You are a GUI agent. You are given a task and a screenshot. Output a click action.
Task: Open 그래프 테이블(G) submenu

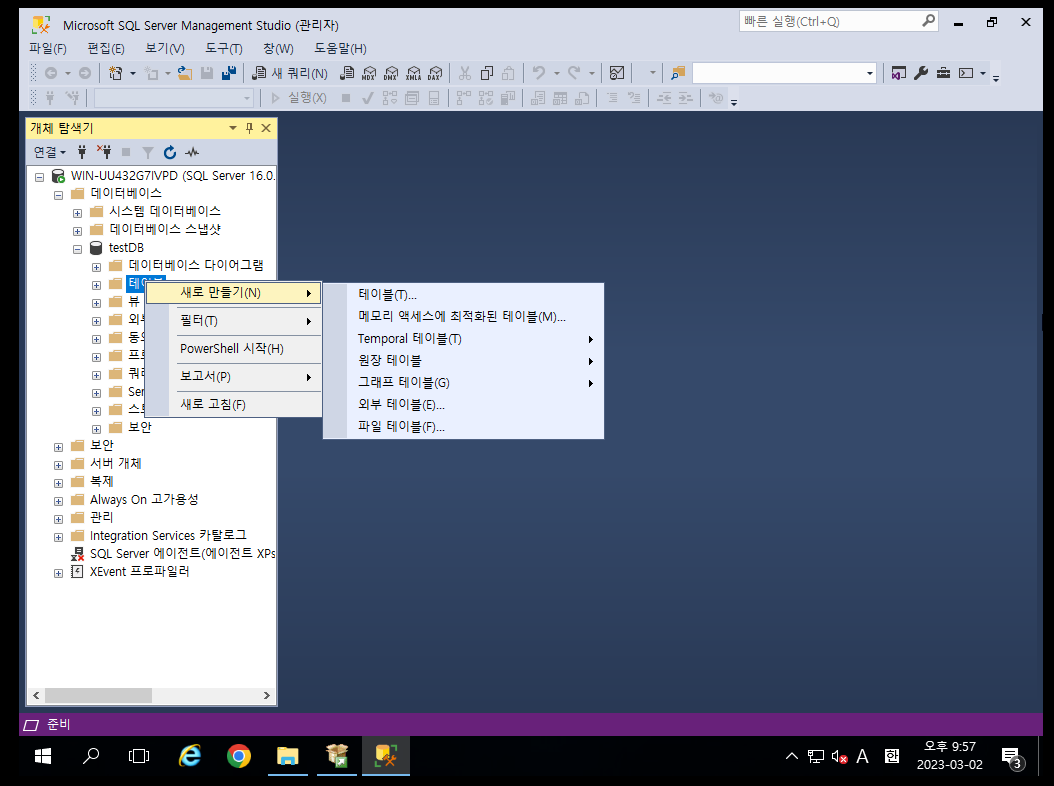point(463,383)
